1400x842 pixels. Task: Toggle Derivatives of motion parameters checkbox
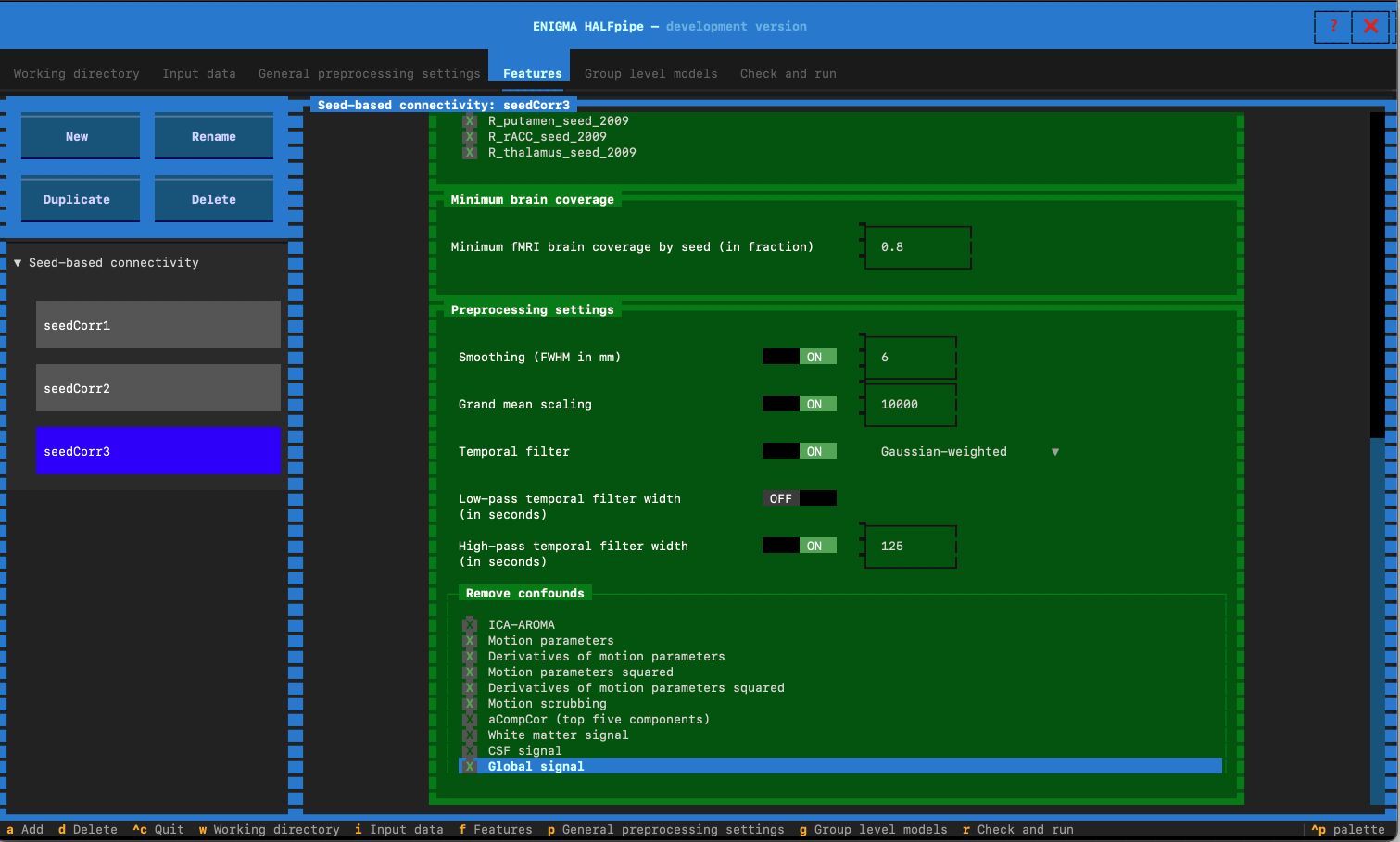point(470,657)
